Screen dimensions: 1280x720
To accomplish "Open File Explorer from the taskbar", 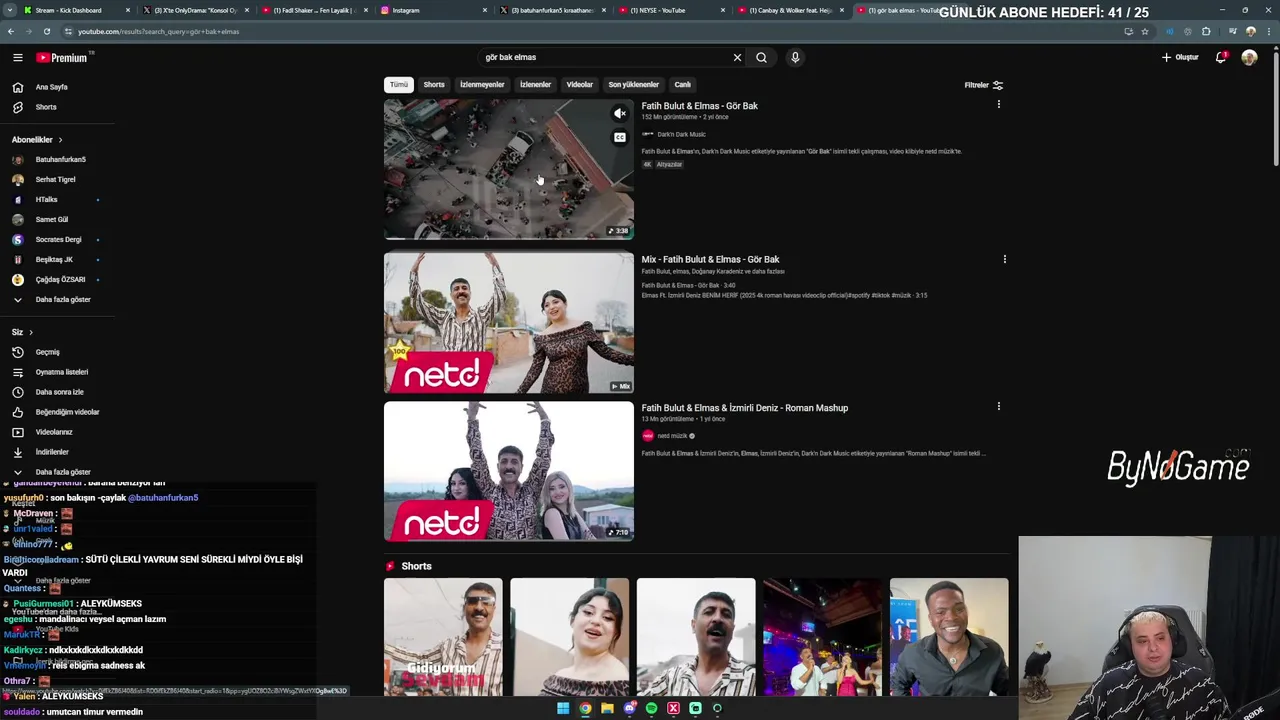I will (607, 708).
